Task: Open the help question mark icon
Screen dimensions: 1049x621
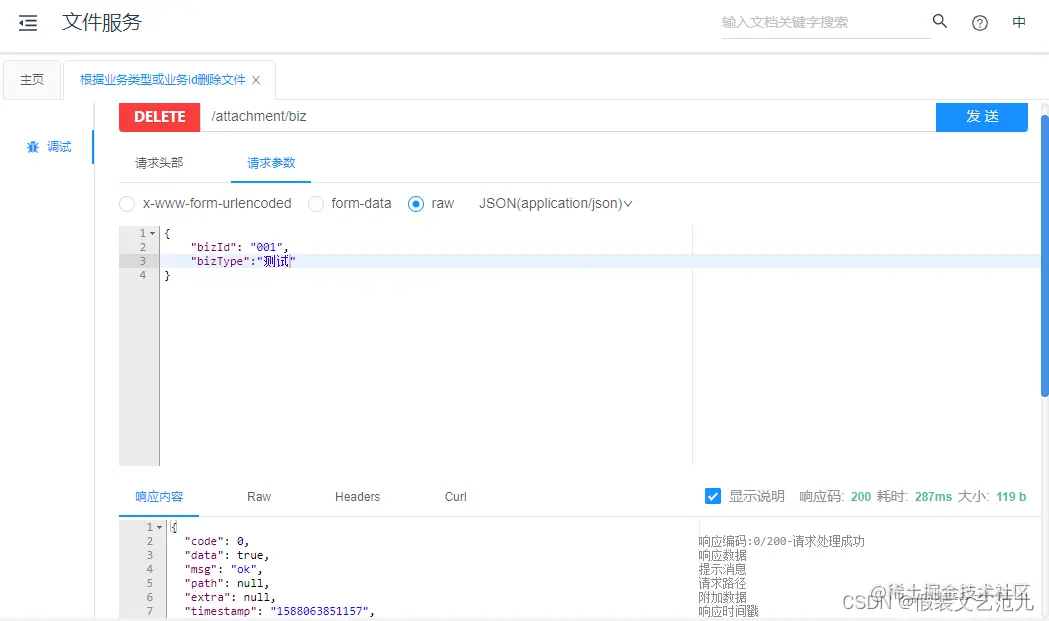Action: (979, 23)
